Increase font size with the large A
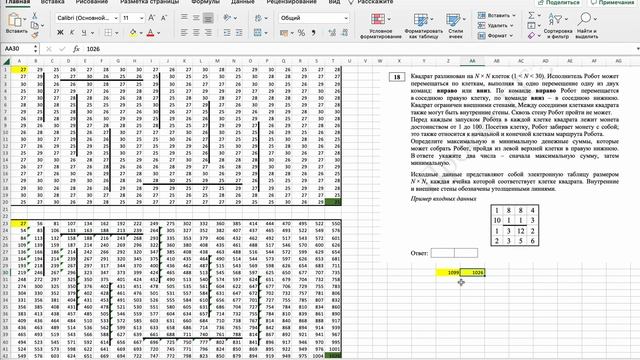 tap(151, 18)
